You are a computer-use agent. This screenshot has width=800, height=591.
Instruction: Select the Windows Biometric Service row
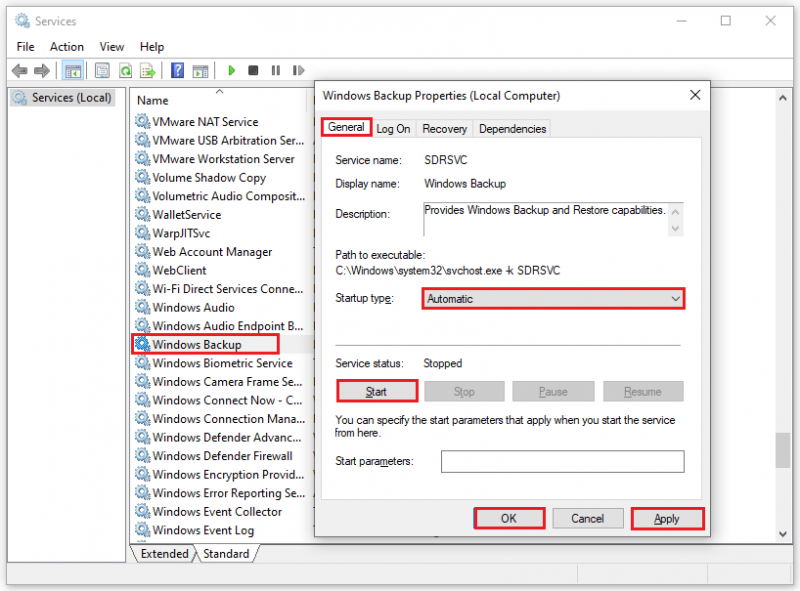click(220, 363)
